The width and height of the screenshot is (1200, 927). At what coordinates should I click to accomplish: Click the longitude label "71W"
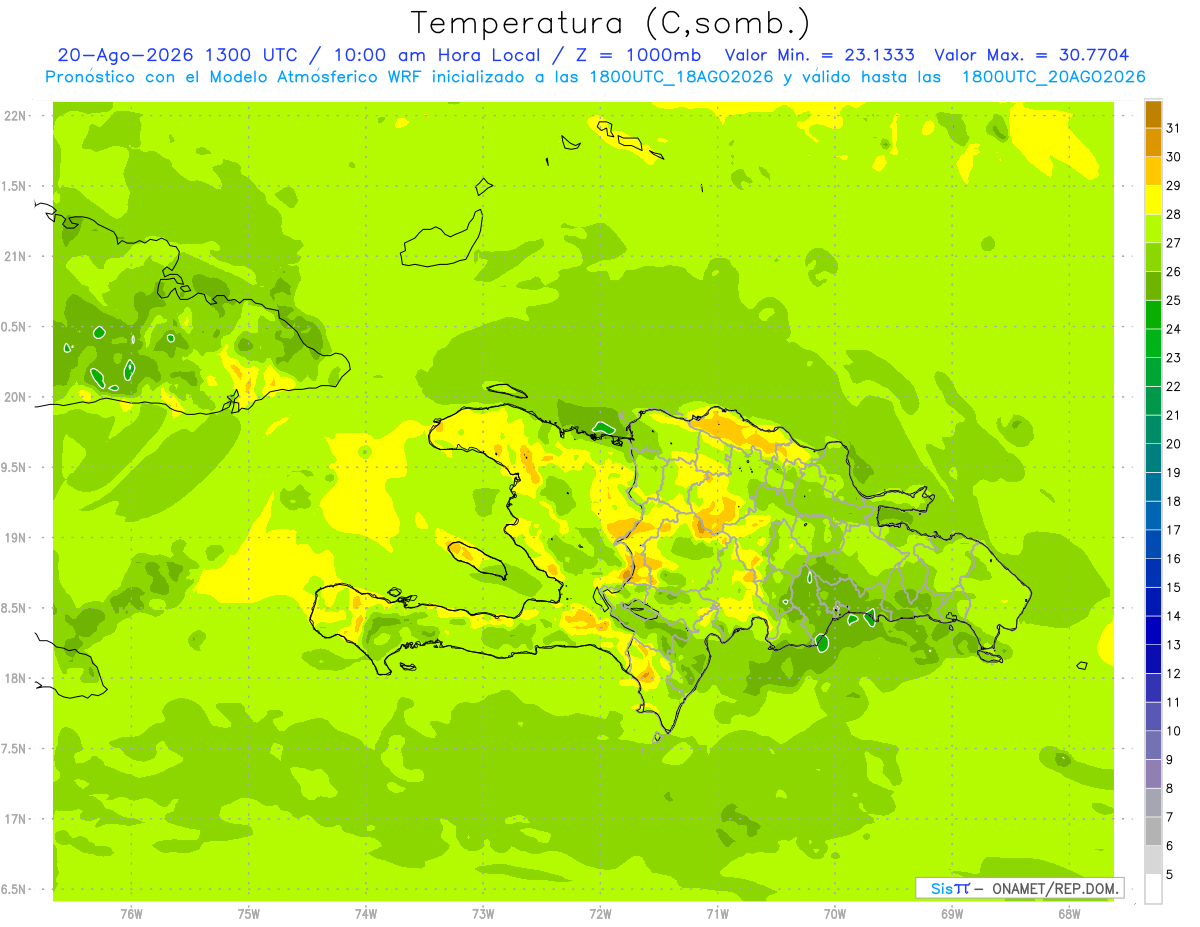tap(717, 915)
